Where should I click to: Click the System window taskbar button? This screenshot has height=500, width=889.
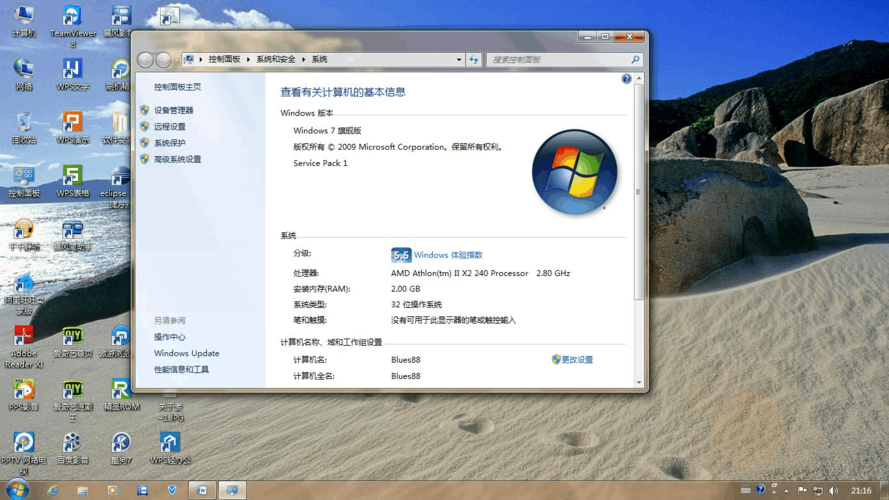pyautogui.click(x=232, y=490)
